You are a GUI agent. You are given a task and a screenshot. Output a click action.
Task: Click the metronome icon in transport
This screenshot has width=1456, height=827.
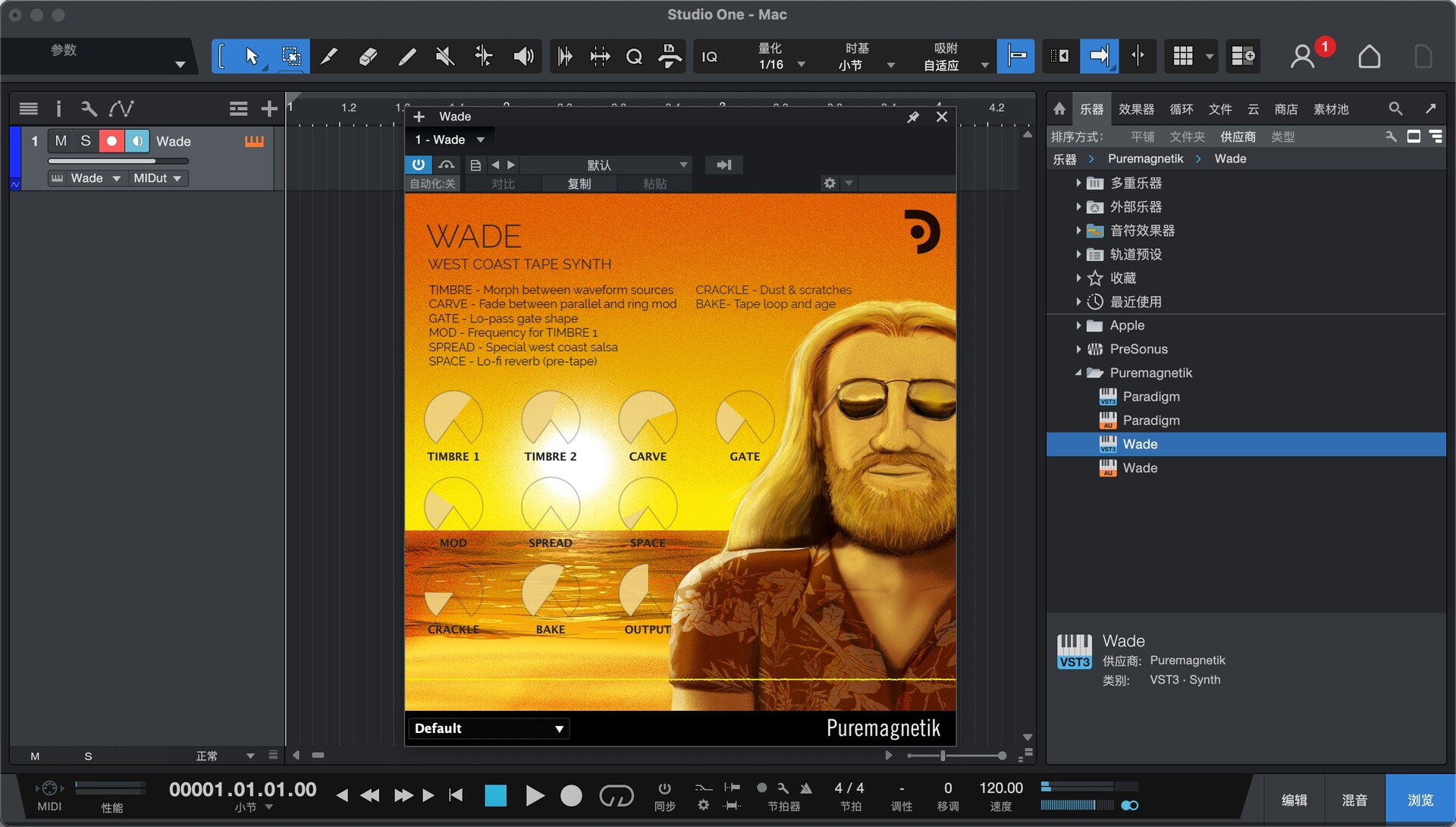806,788
